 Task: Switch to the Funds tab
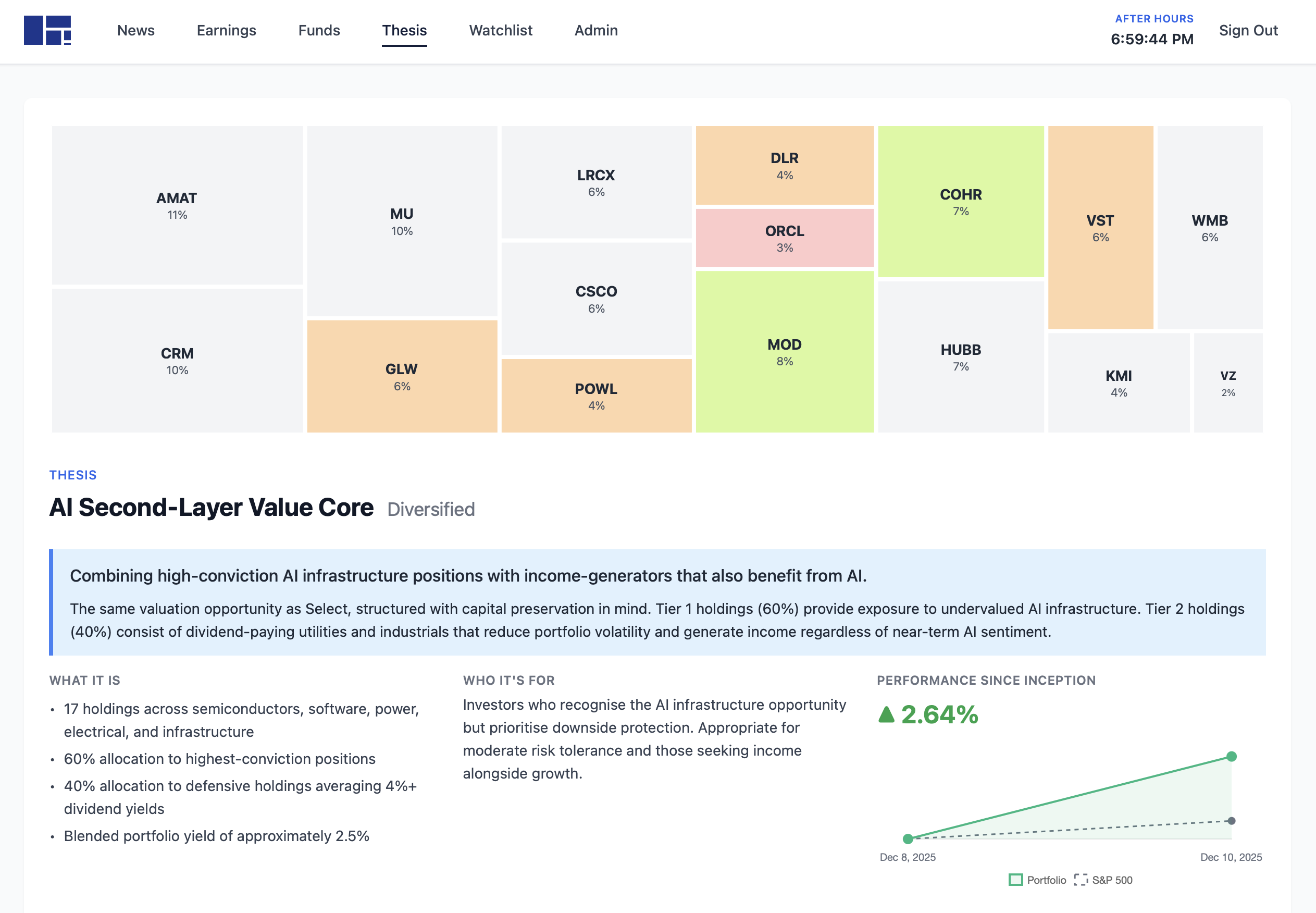coord(318,30)
